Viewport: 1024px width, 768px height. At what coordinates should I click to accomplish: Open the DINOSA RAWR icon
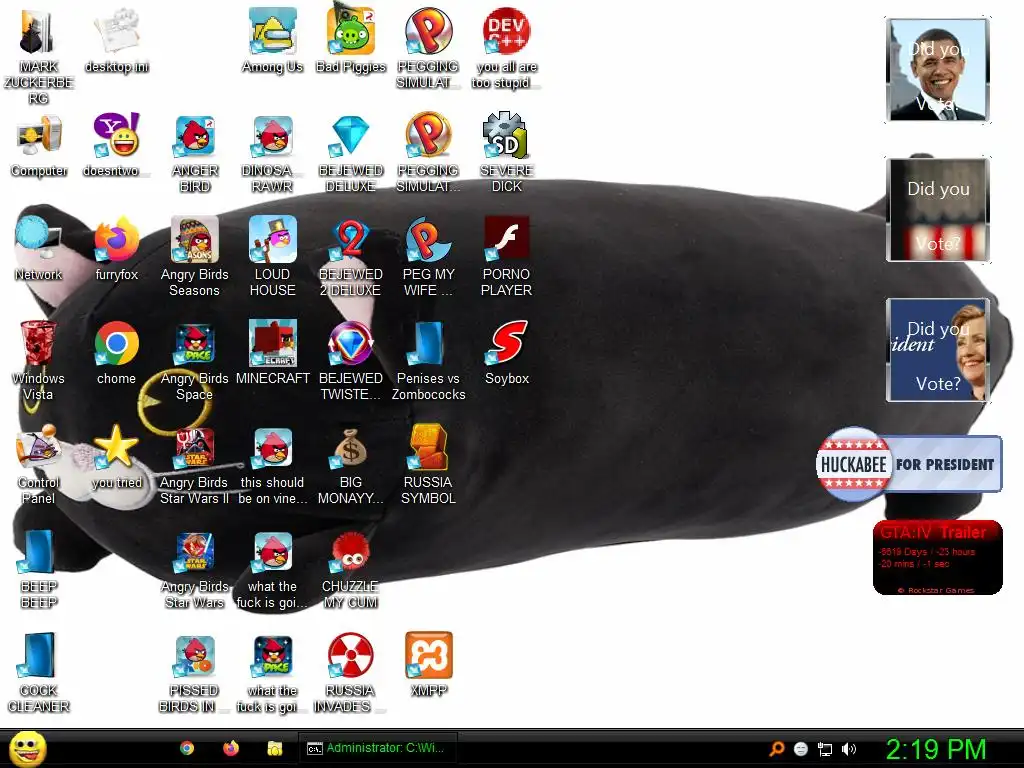click(272, 135)
